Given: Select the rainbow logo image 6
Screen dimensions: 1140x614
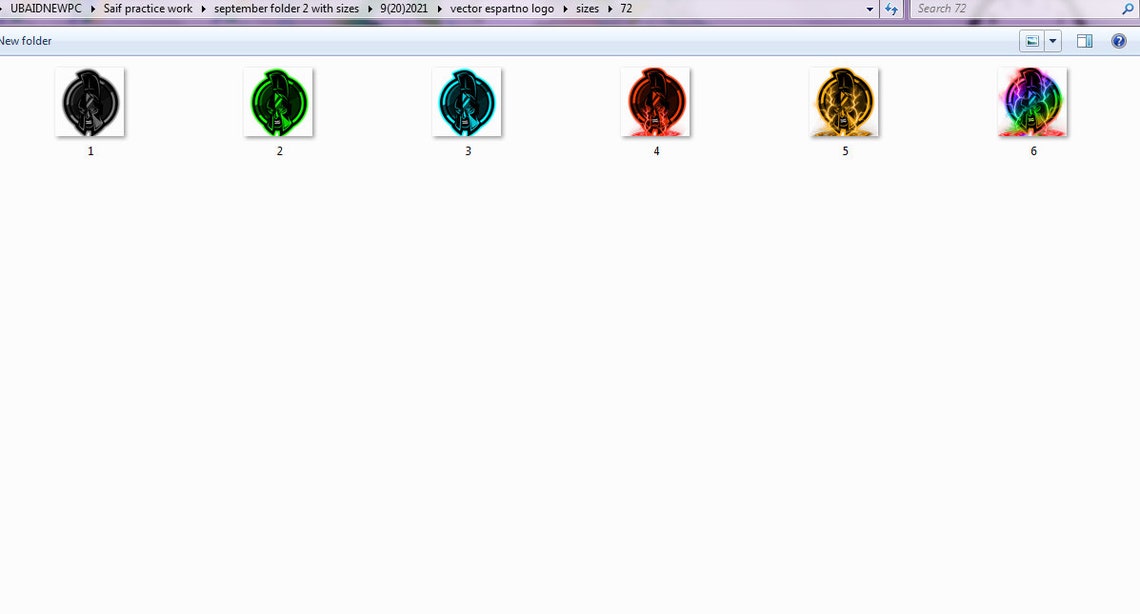Looking at the screenshot, I should (1033, 100).
